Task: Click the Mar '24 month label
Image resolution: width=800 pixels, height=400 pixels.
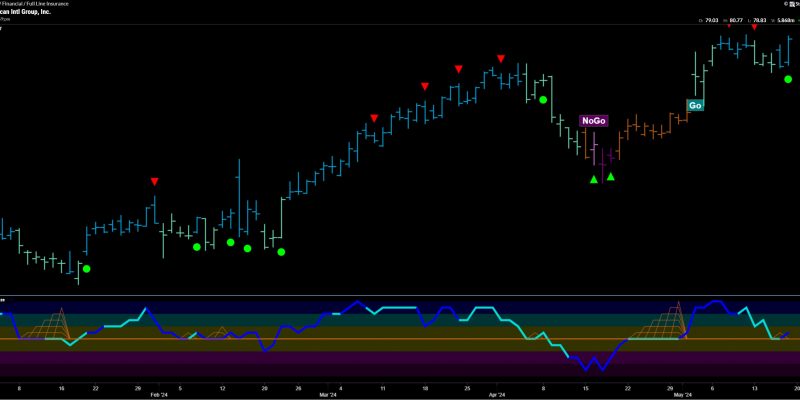Action: coord(328,395)
